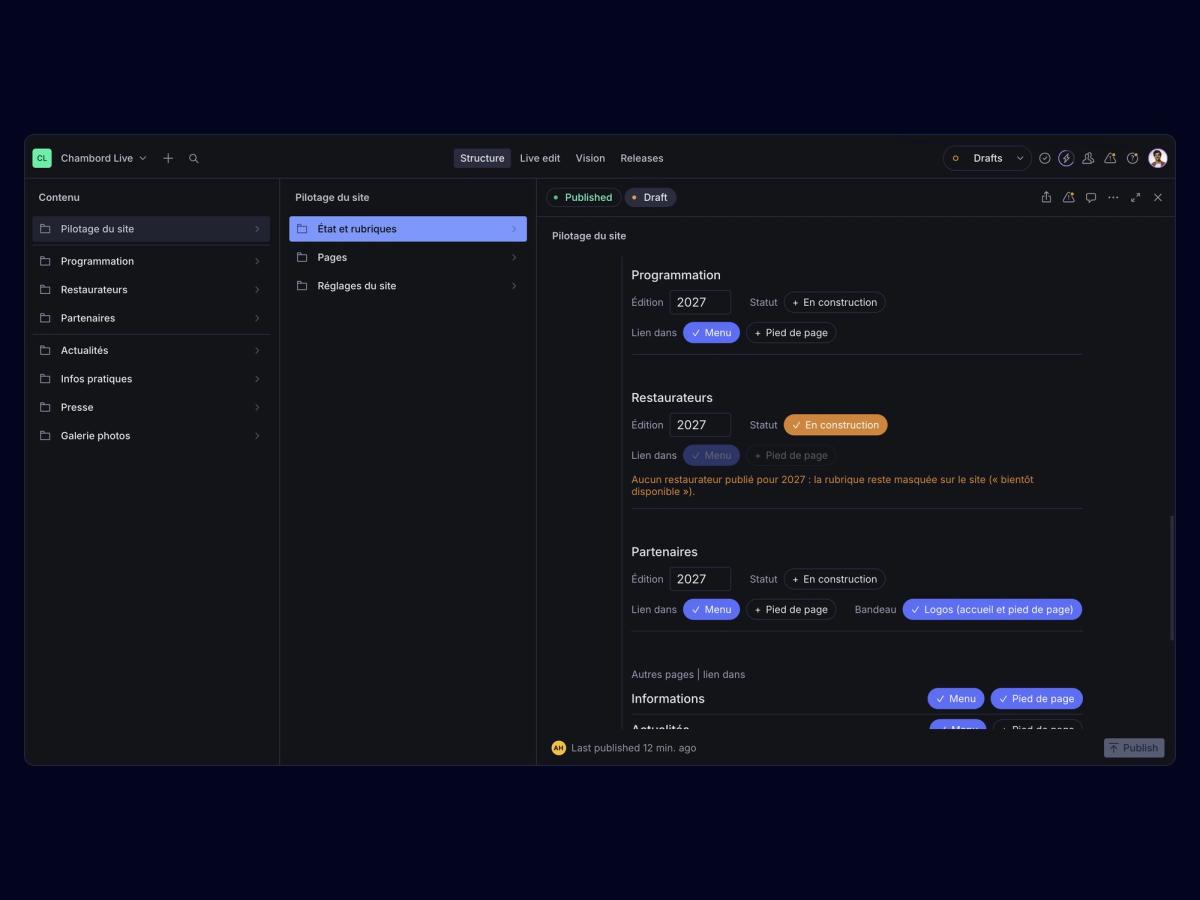Viewport: 1200px width, 900px height.
Task: Select the Draft version chip
Action: pos(650,197)
